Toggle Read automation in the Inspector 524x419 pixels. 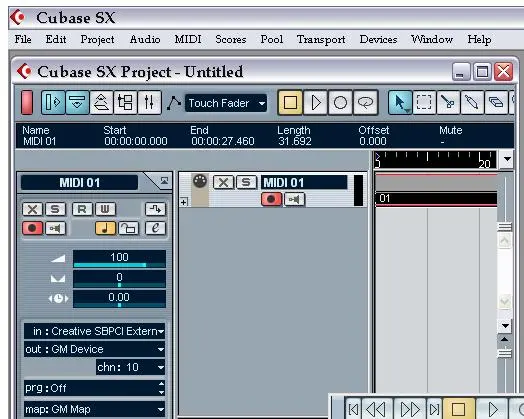click(x=82, y=209)
